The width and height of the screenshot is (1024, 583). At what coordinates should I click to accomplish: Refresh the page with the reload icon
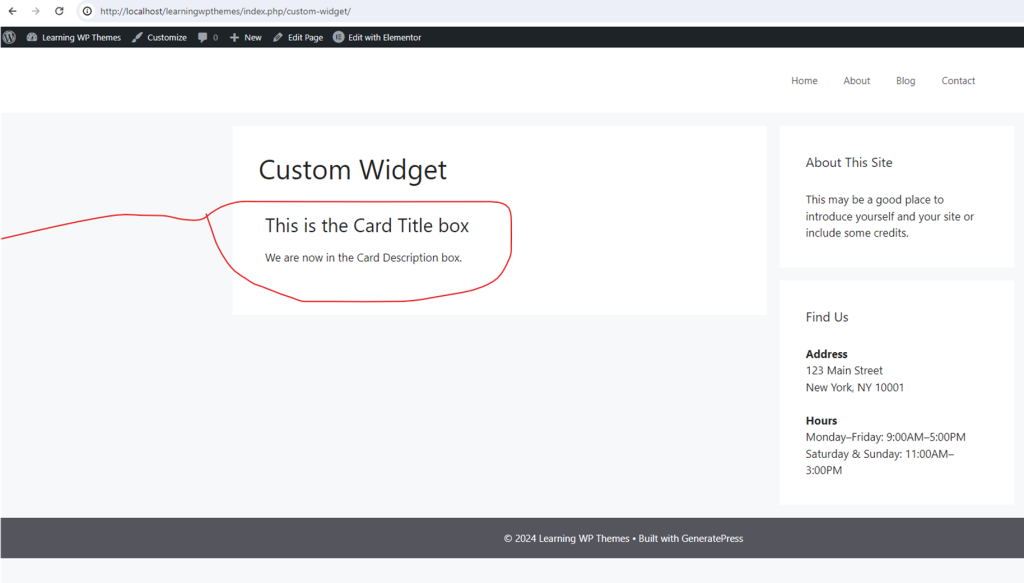57,12
